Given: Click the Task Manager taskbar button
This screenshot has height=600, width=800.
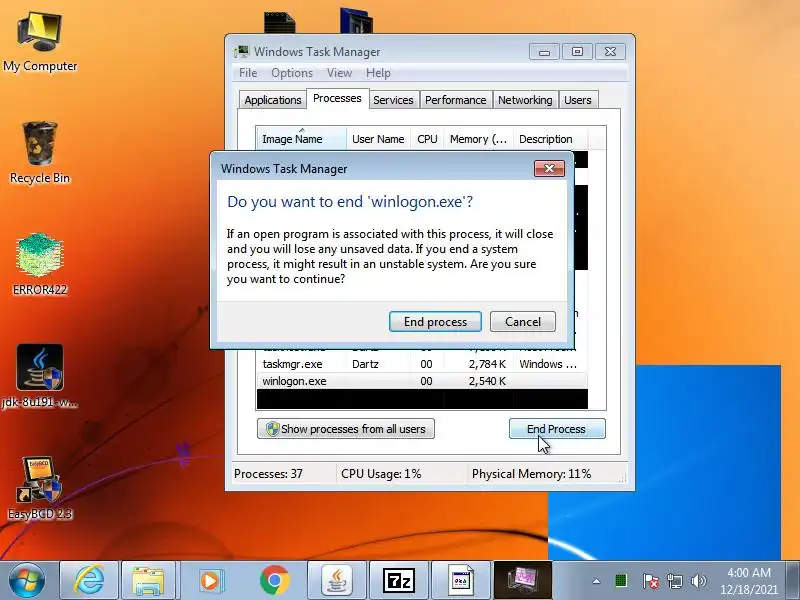Looking at the screenshot, I should [523, 580].
